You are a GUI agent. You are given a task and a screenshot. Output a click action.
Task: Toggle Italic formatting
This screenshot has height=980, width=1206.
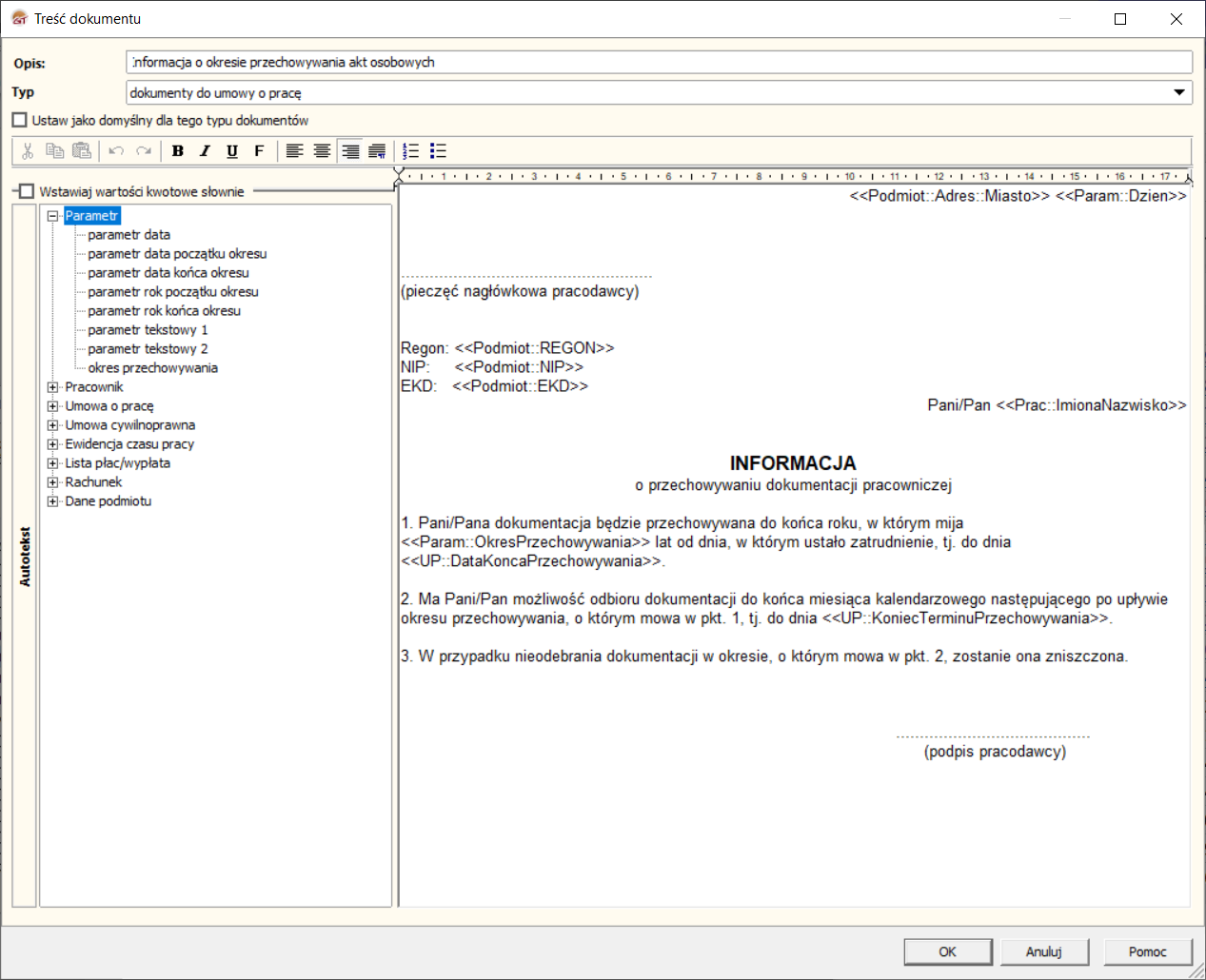[x=205, y=151]
